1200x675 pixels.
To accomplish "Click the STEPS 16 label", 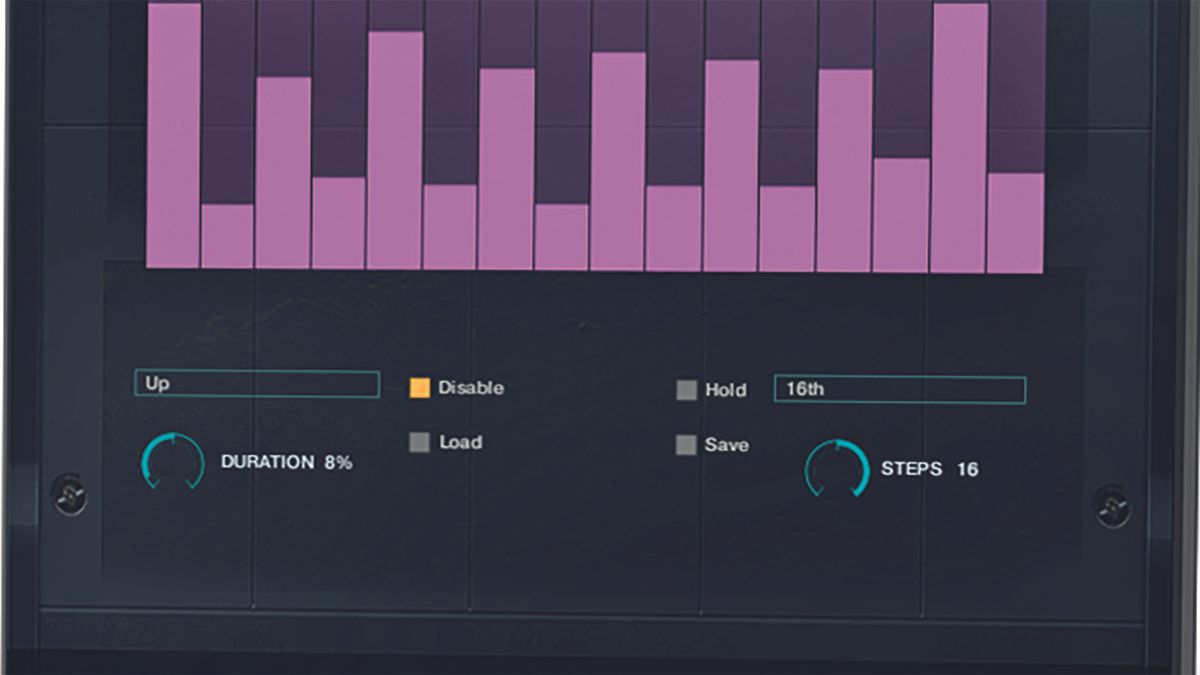I will click(x=930, y=468).
